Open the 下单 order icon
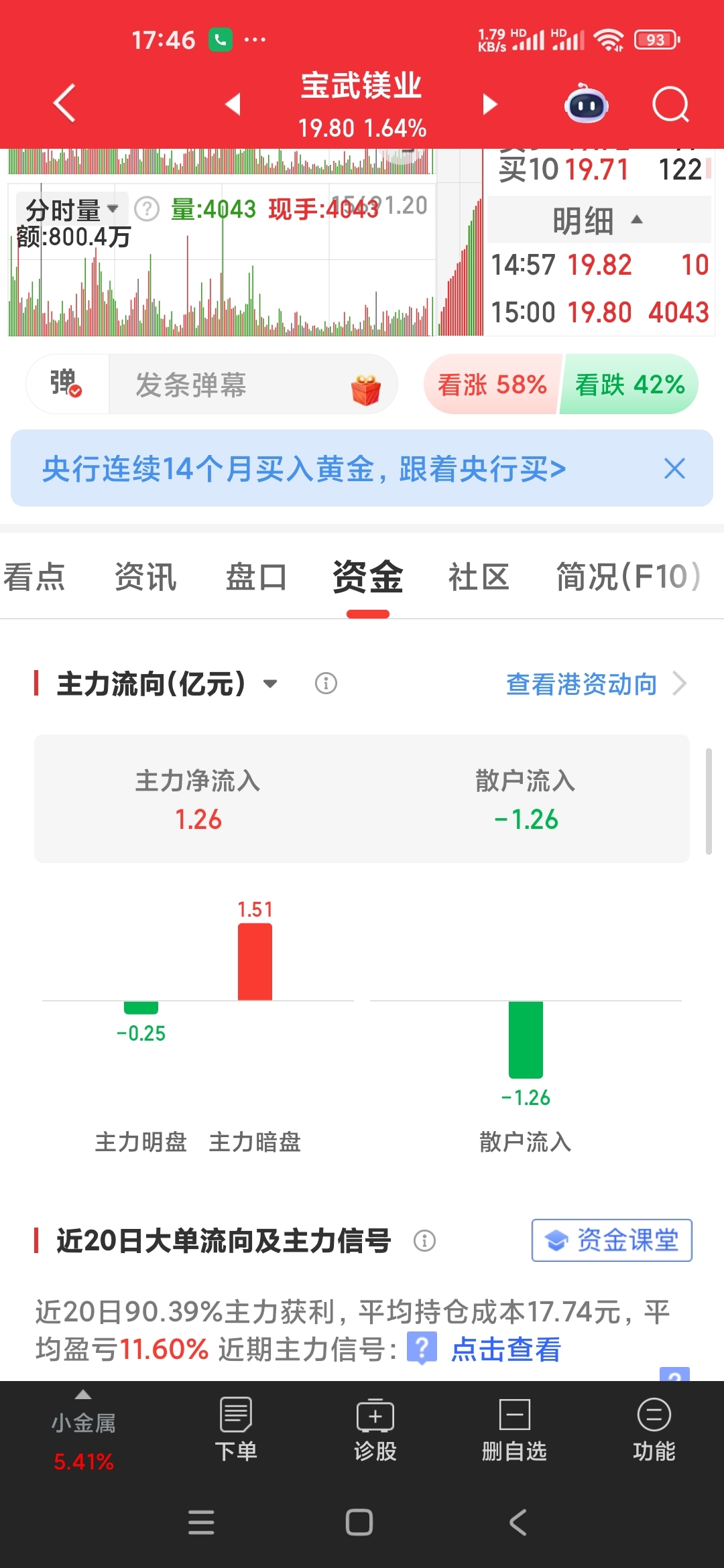 [236, 1429]
